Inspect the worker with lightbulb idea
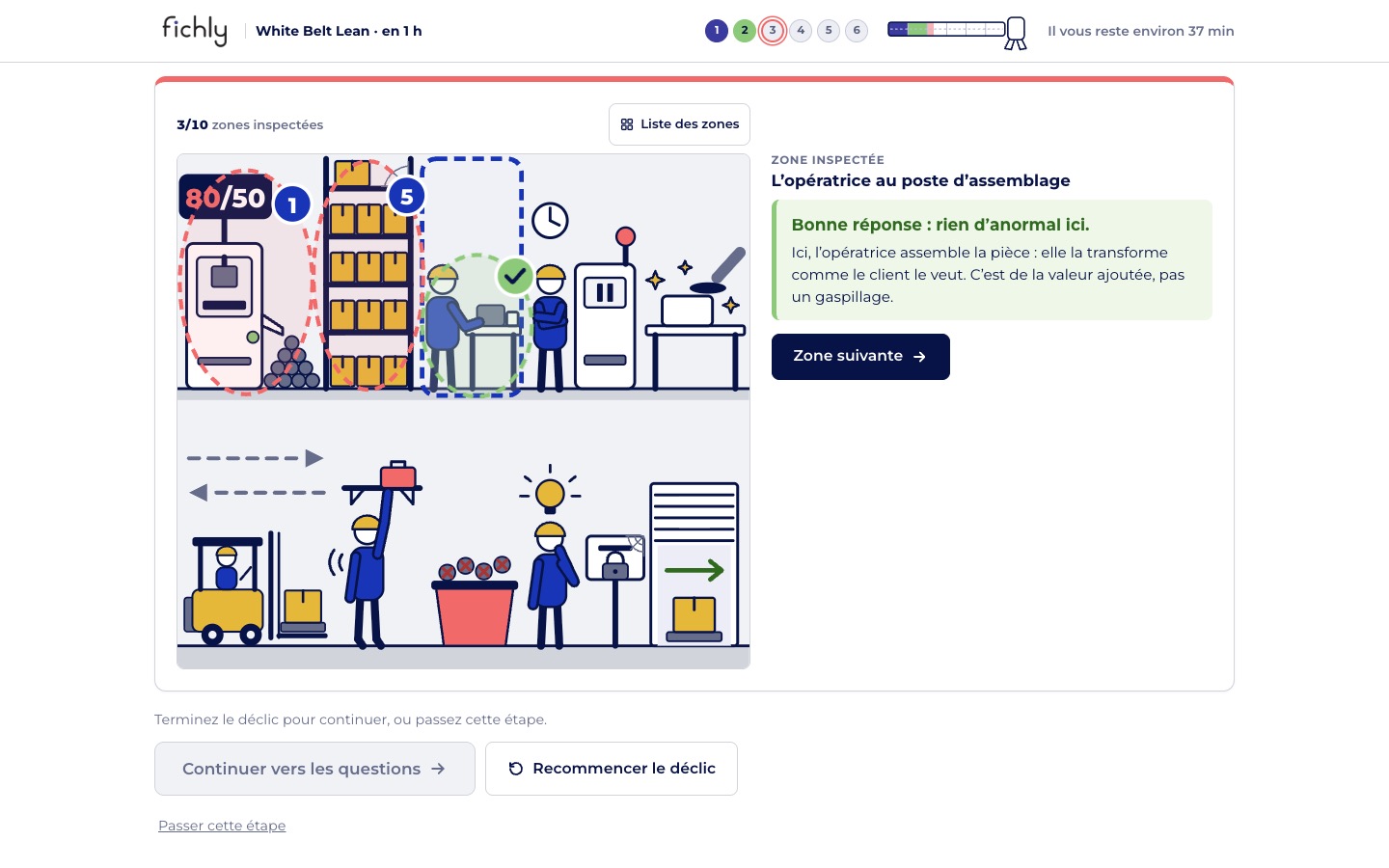 (x=552, y=557)
